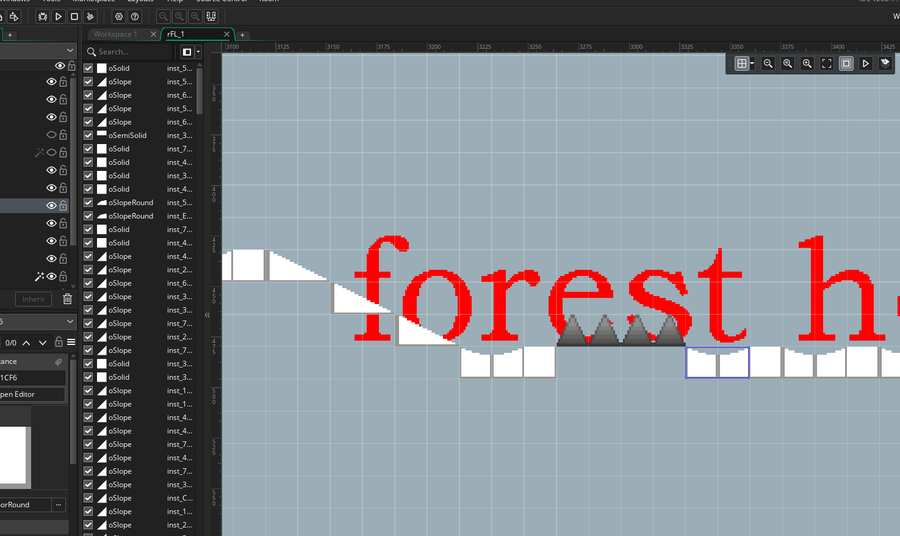Reset the room canvas zoom
The width and height of the screenshot is (900, 536).
[x=788, y=64]
